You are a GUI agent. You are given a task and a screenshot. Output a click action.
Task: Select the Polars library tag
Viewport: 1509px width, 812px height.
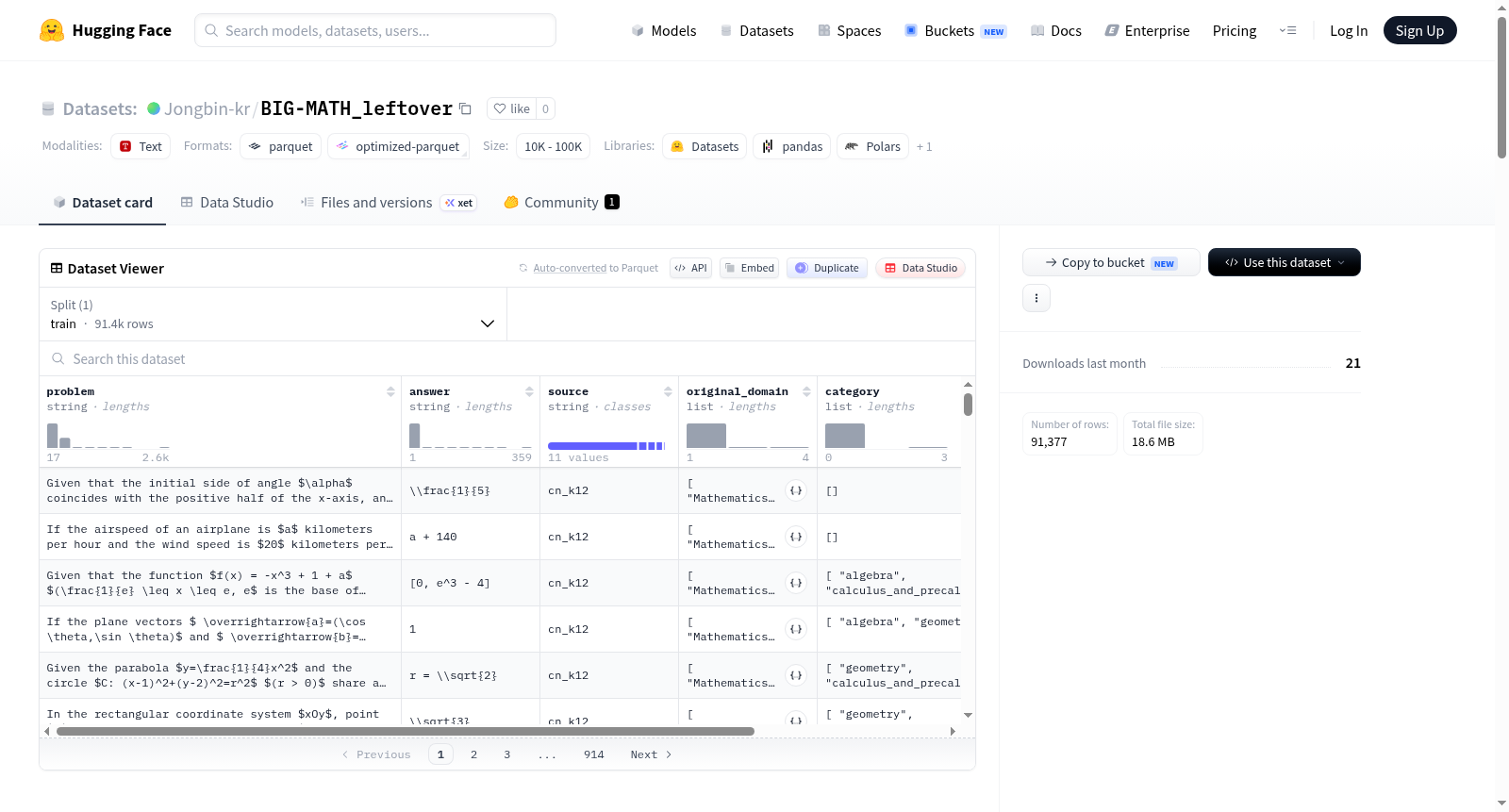point(873,146)
